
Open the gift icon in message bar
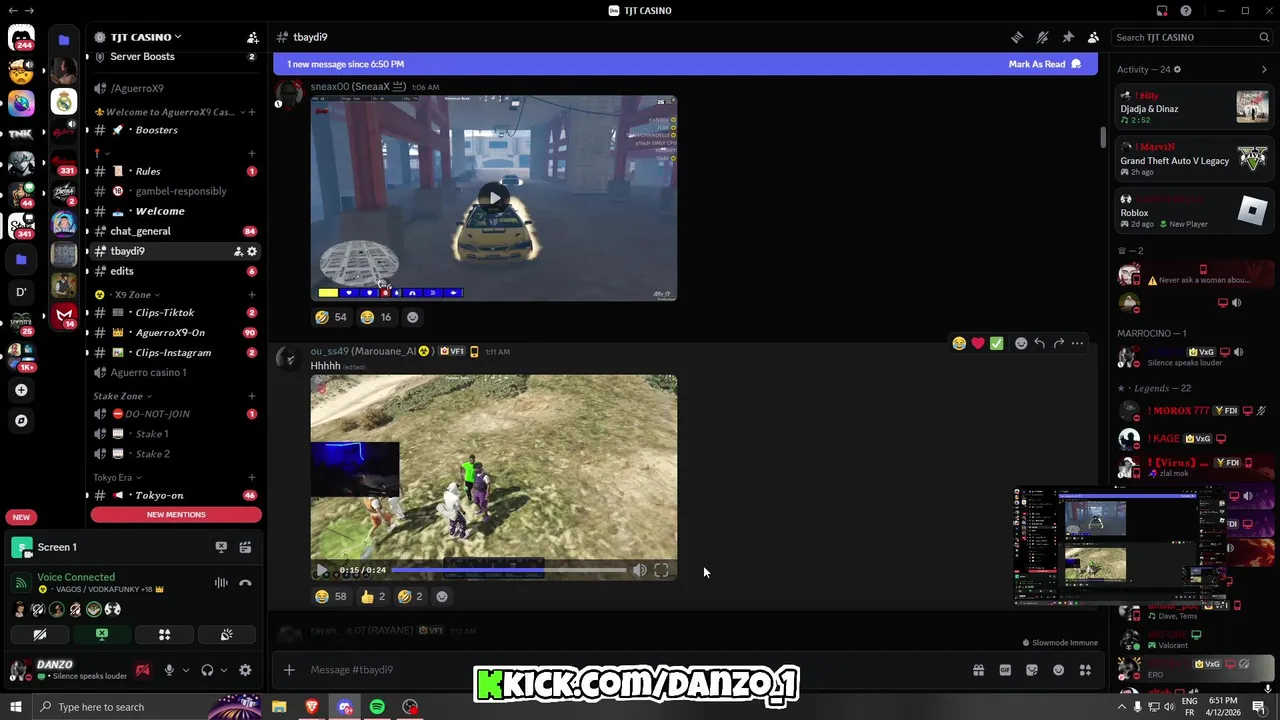coord(978,670)
